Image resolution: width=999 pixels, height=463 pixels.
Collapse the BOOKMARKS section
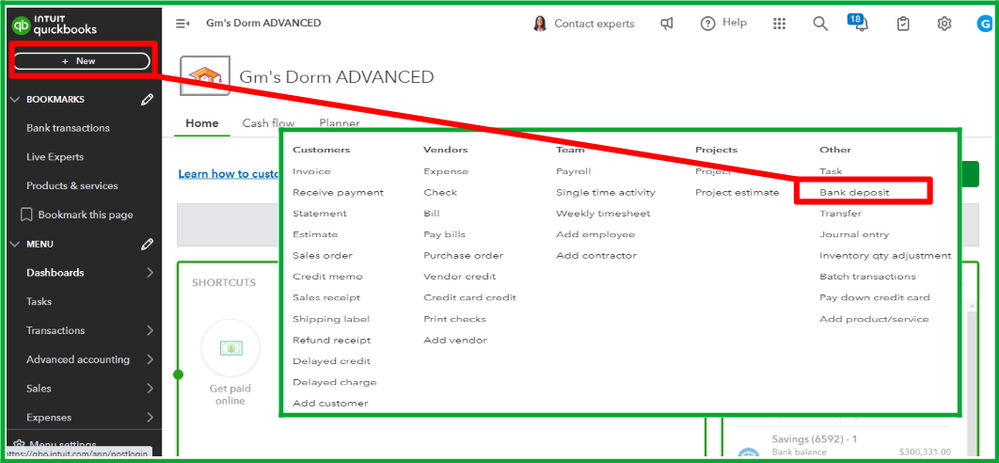point(17,99)
